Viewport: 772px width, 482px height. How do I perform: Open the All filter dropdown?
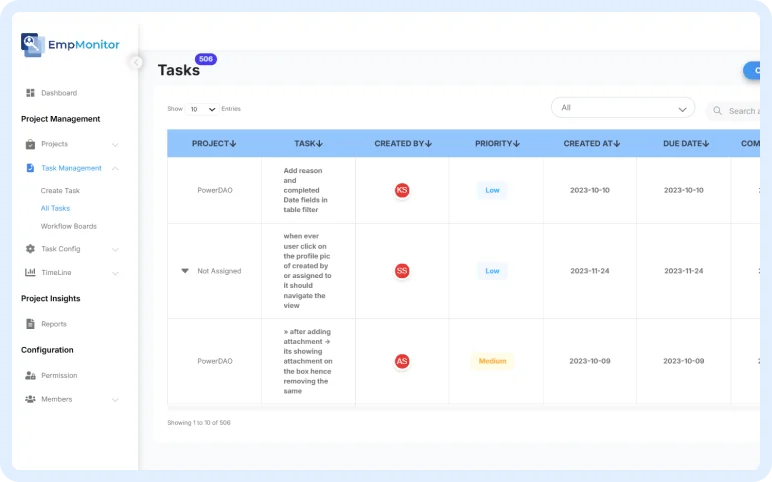(x=622, y=108)
